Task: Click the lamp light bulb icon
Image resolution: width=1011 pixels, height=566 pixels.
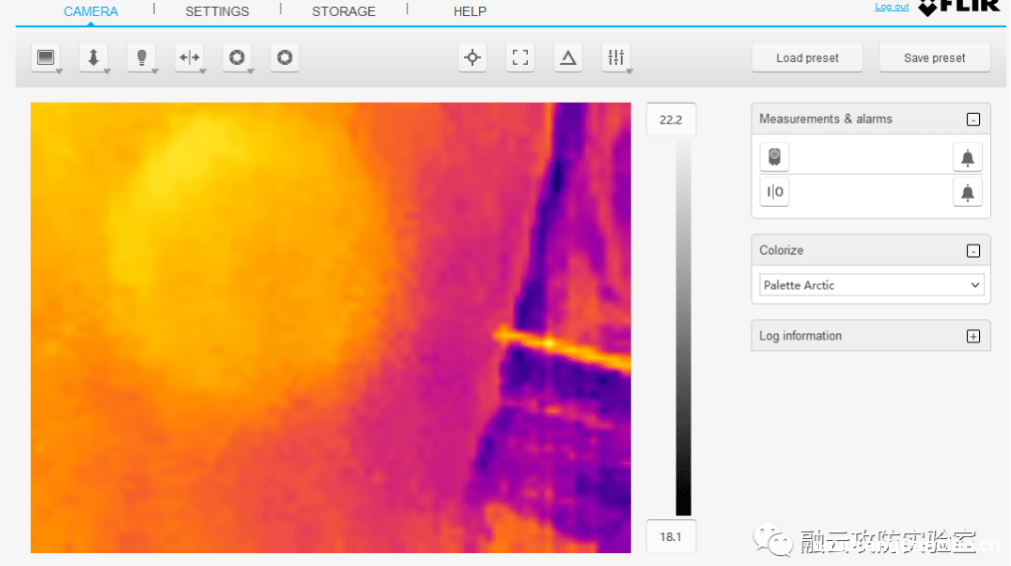Action: [x=141, y=58]
